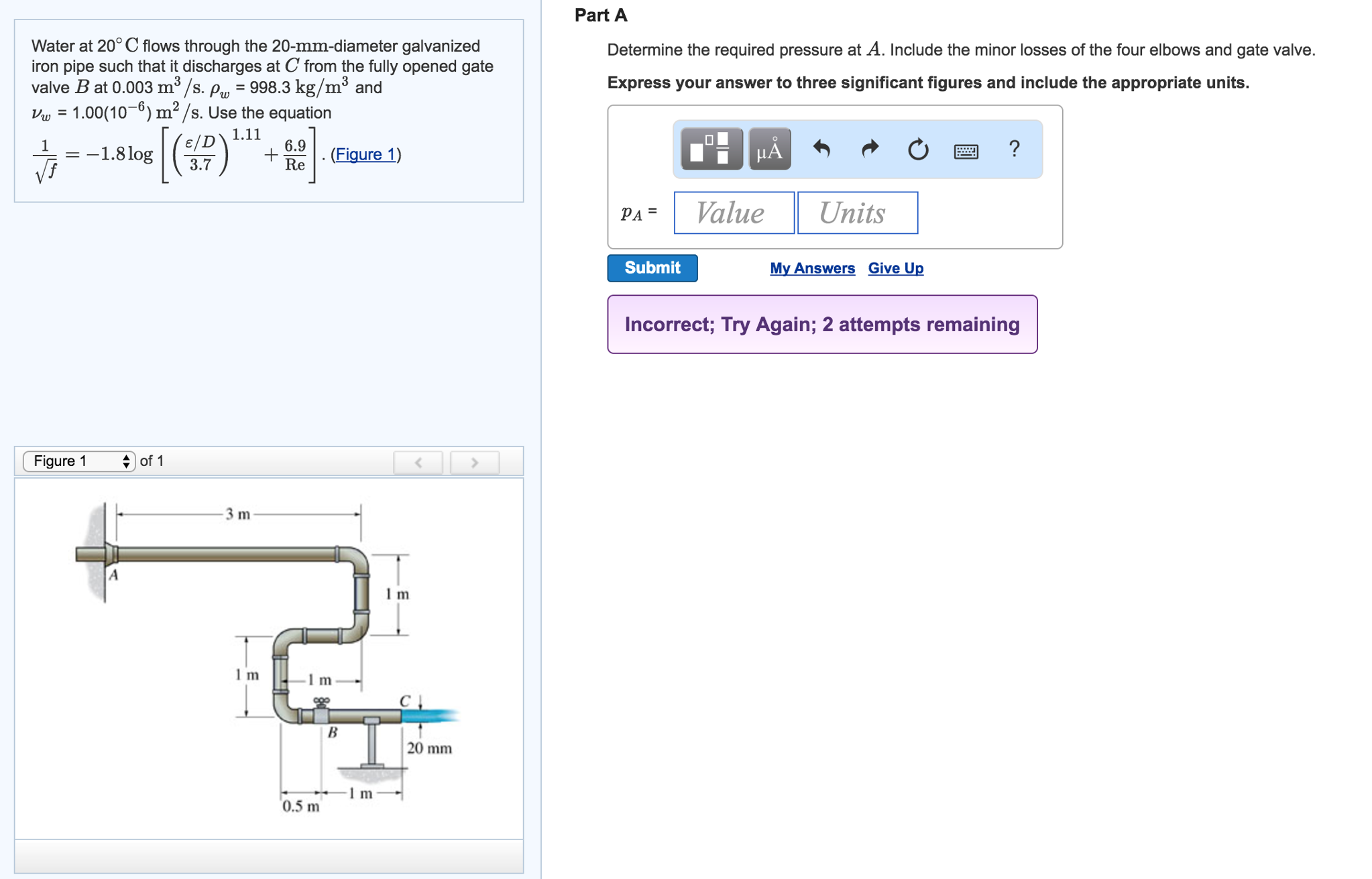Image resolution: width=1372 pixels, height=879 pixels.
Task: Click the undo arrow icon
Action: coord(821,148)
